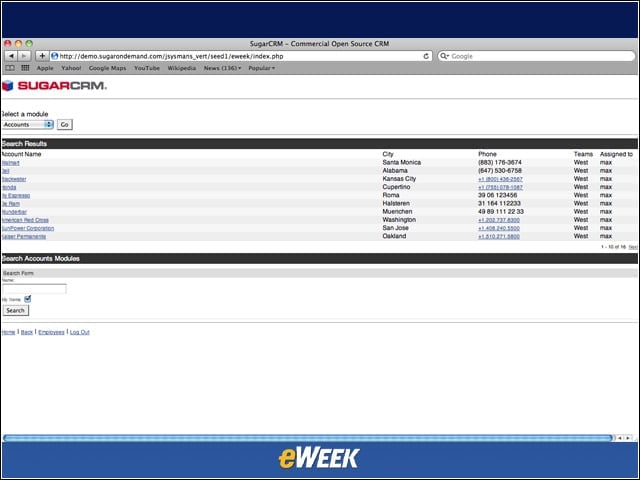Image resolution: width=640 pixels, height=480 pixels.
Task: Click the Teams column header
Action: [583, 154]
